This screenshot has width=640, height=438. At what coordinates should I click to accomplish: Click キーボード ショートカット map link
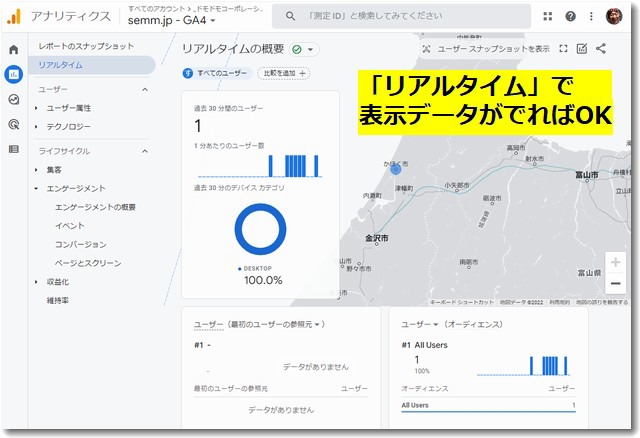[x=462, y=302]
